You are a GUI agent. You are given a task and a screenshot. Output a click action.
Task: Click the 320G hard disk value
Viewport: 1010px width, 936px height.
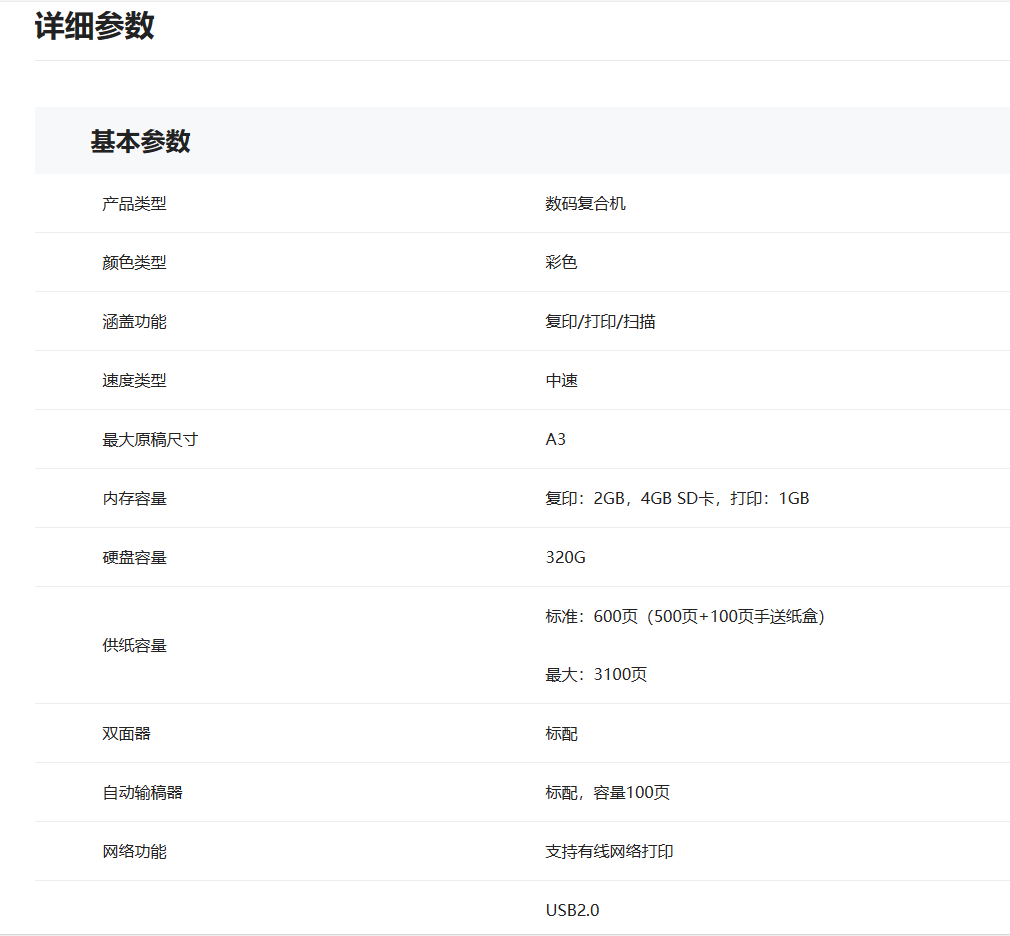coord(565,557)
